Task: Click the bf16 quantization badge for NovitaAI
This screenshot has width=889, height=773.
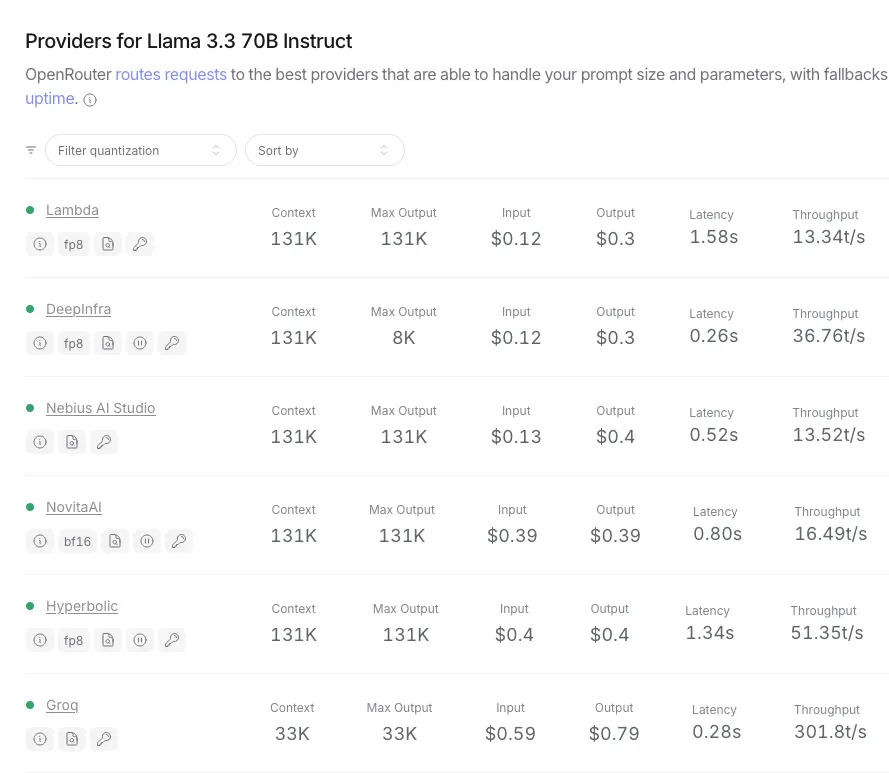Action: click(77, 541)
